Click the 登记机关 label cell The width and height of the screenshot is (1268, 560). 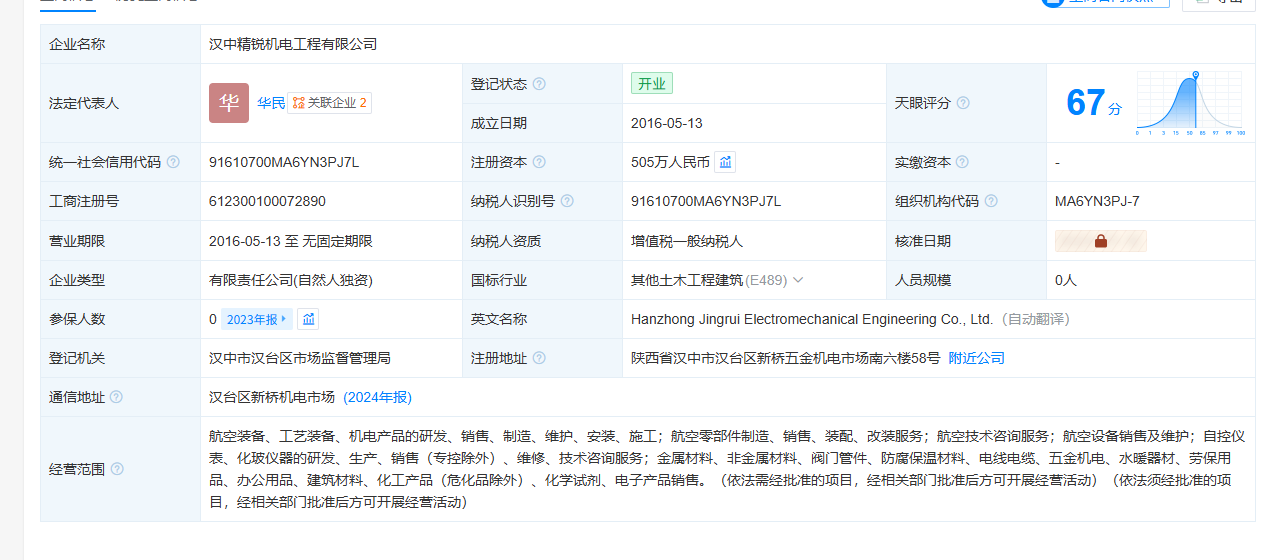coord(120,358)
